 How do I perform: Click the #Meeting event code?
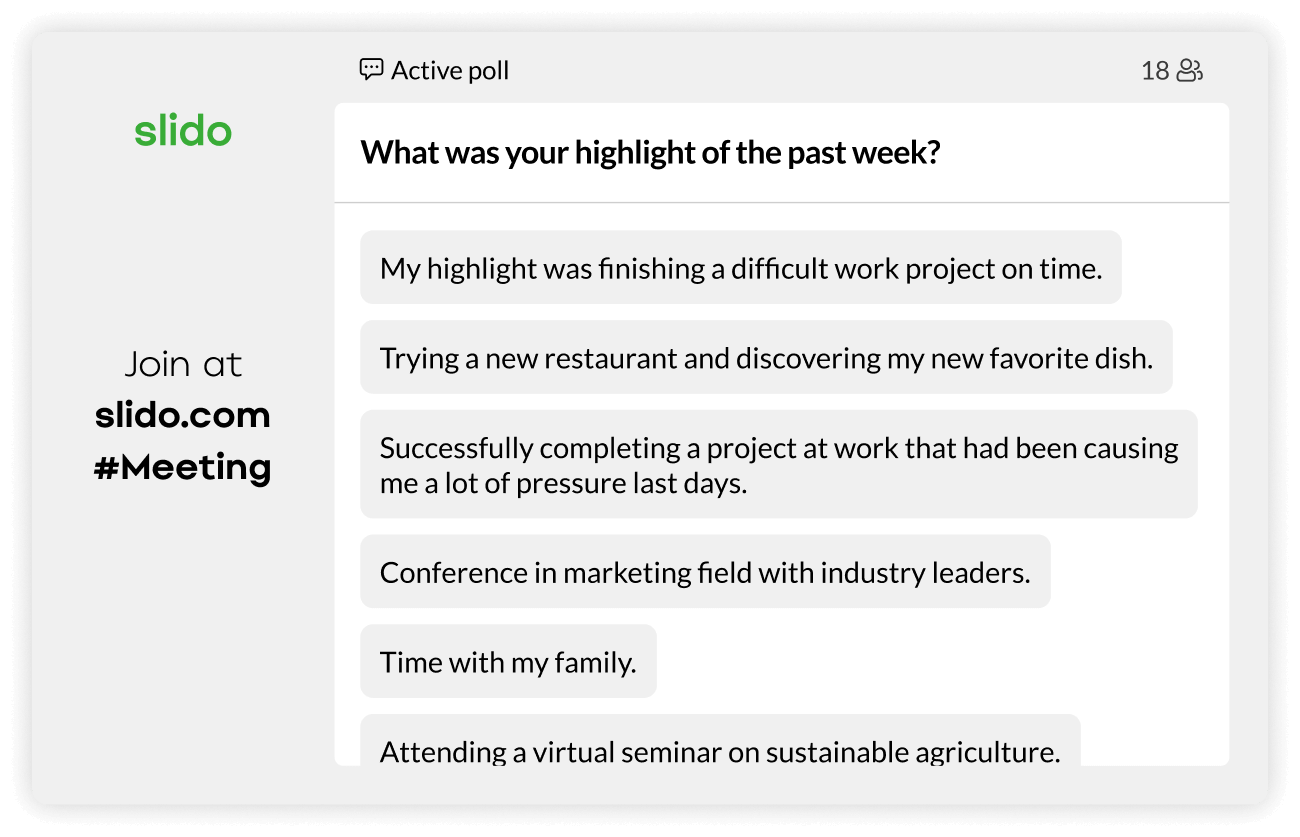click(x=183, y=467)
